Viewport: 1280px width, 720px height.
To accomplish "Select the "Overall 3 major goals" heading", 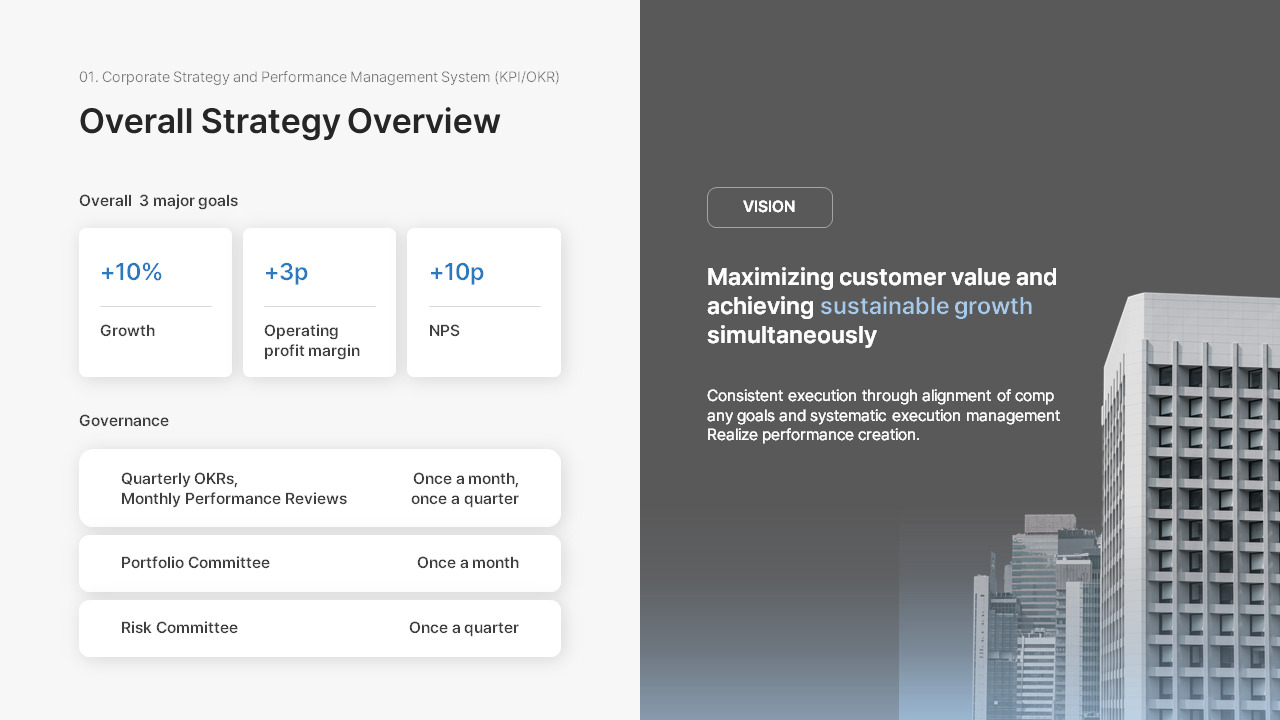I will click(158, 201).
